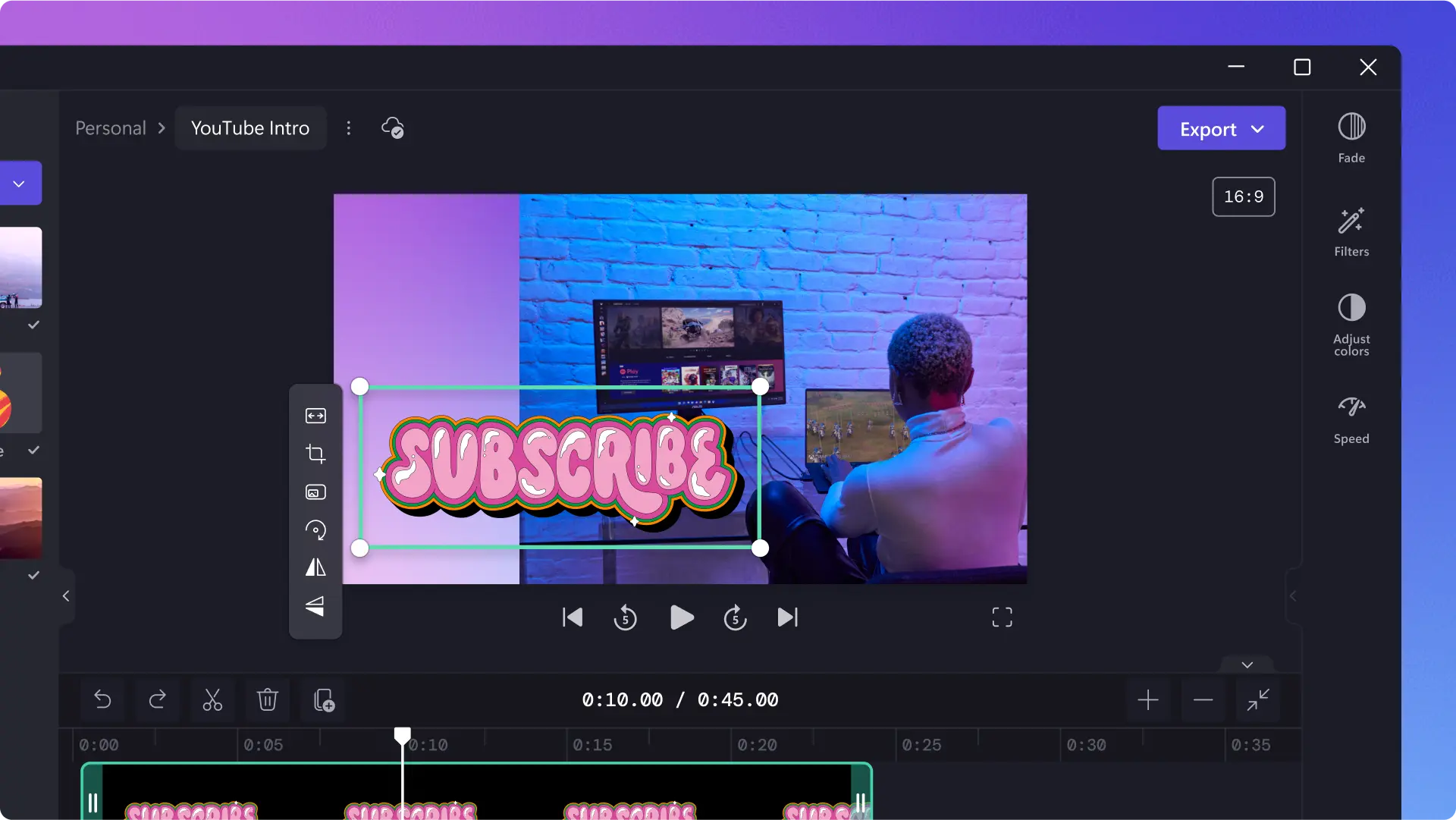Toggle the fullscreen preview button
The width and height of the screenshot is (1456, 820).
click(x=1001, y=617)
